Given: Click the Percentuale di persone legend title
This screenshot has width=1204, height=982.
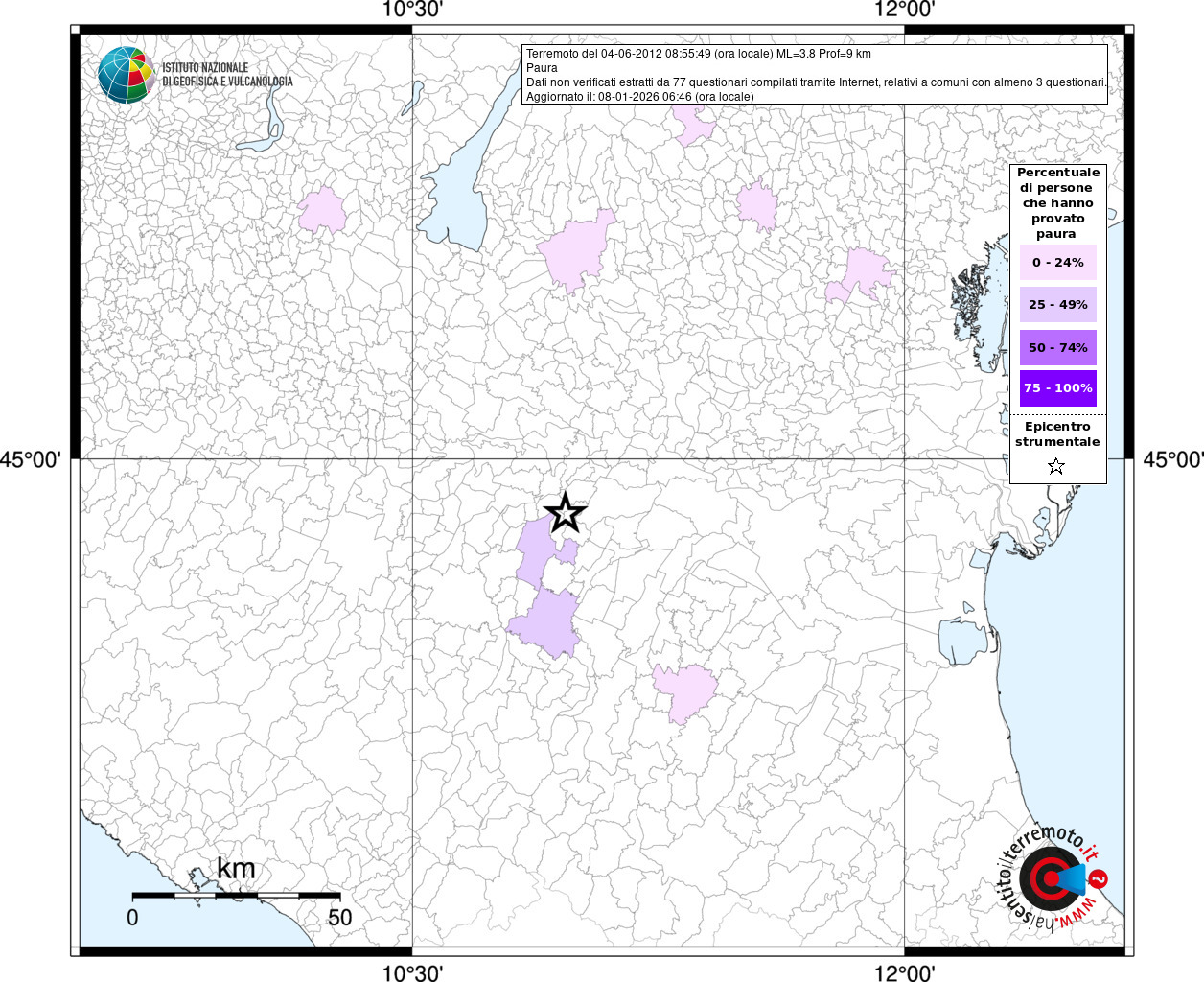Looking at the screenshot, I should (x=1057, y=202).
